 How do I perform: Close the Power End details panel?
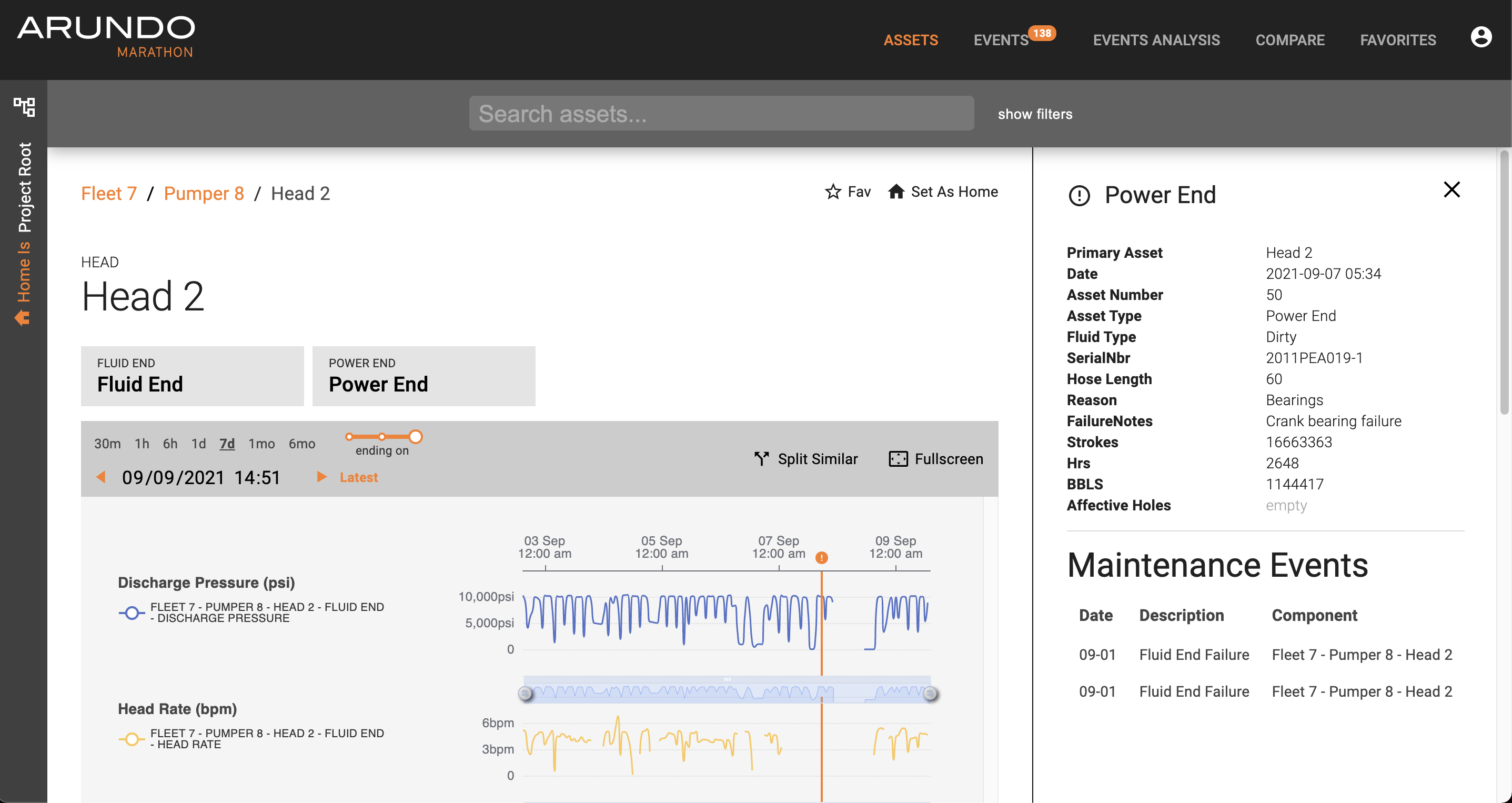tap(1451, 189)
